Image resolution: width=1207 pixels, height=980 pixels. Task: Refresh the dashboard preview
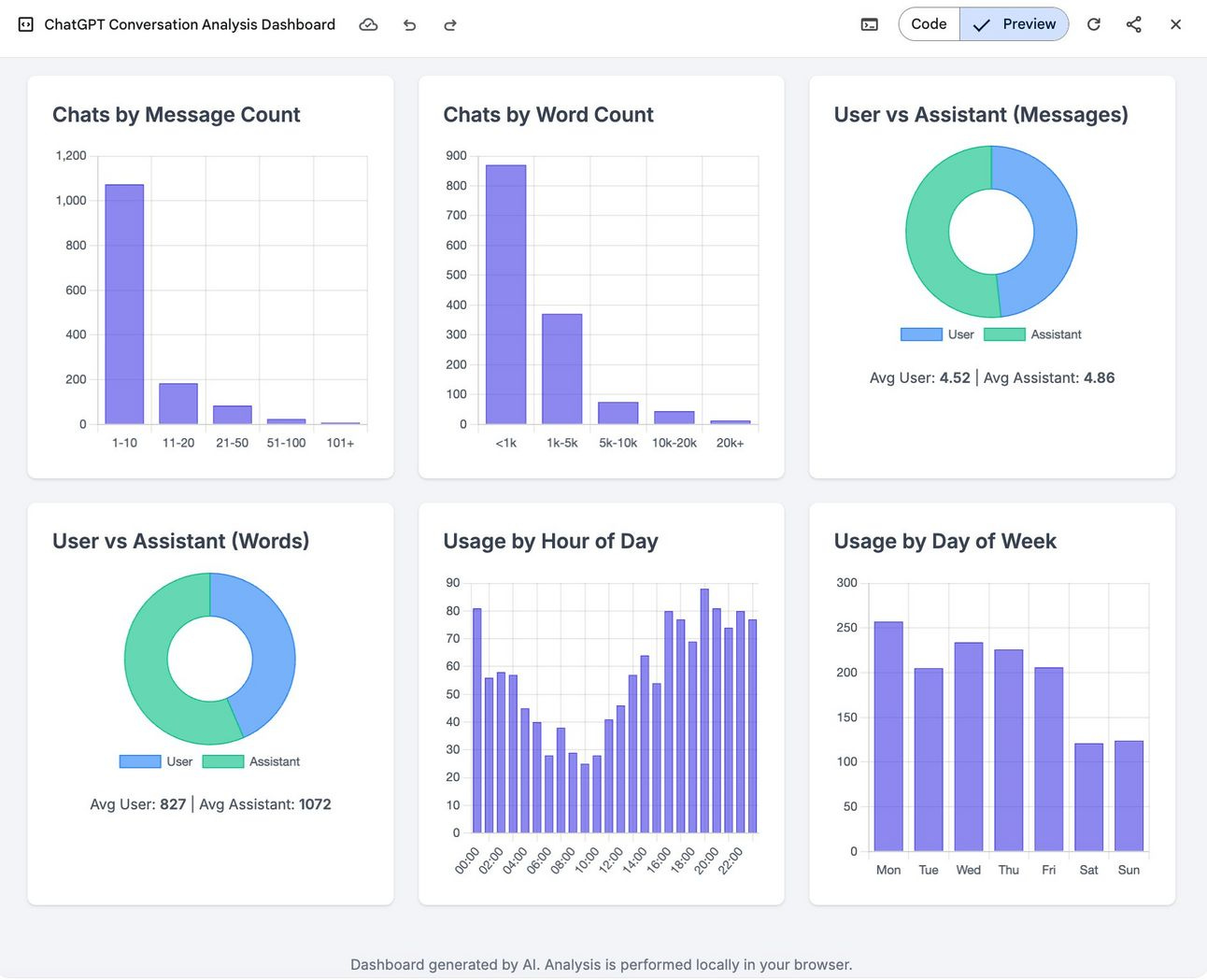(1093, 24)
